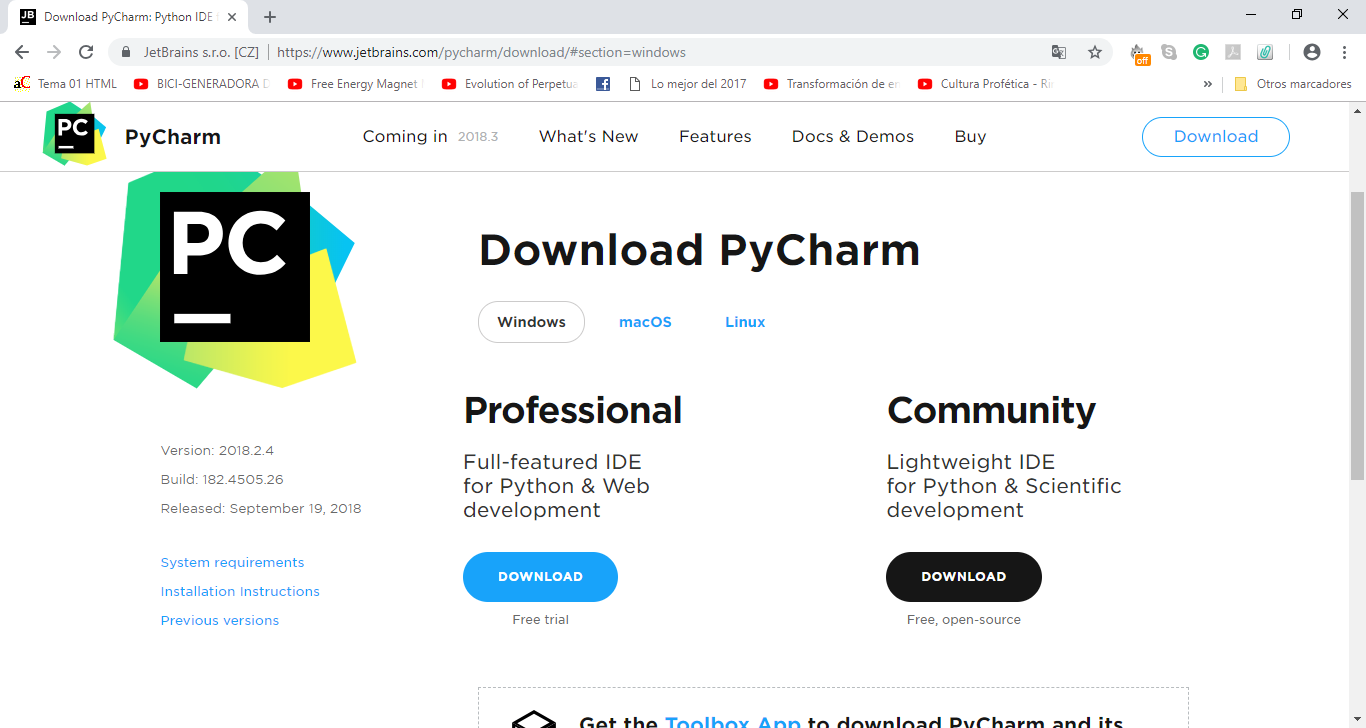Image resolution: width=1366 pixels, height=728 pixels.
Task: Open the Chrome profile avatar icon
Action: [1312, 52]
